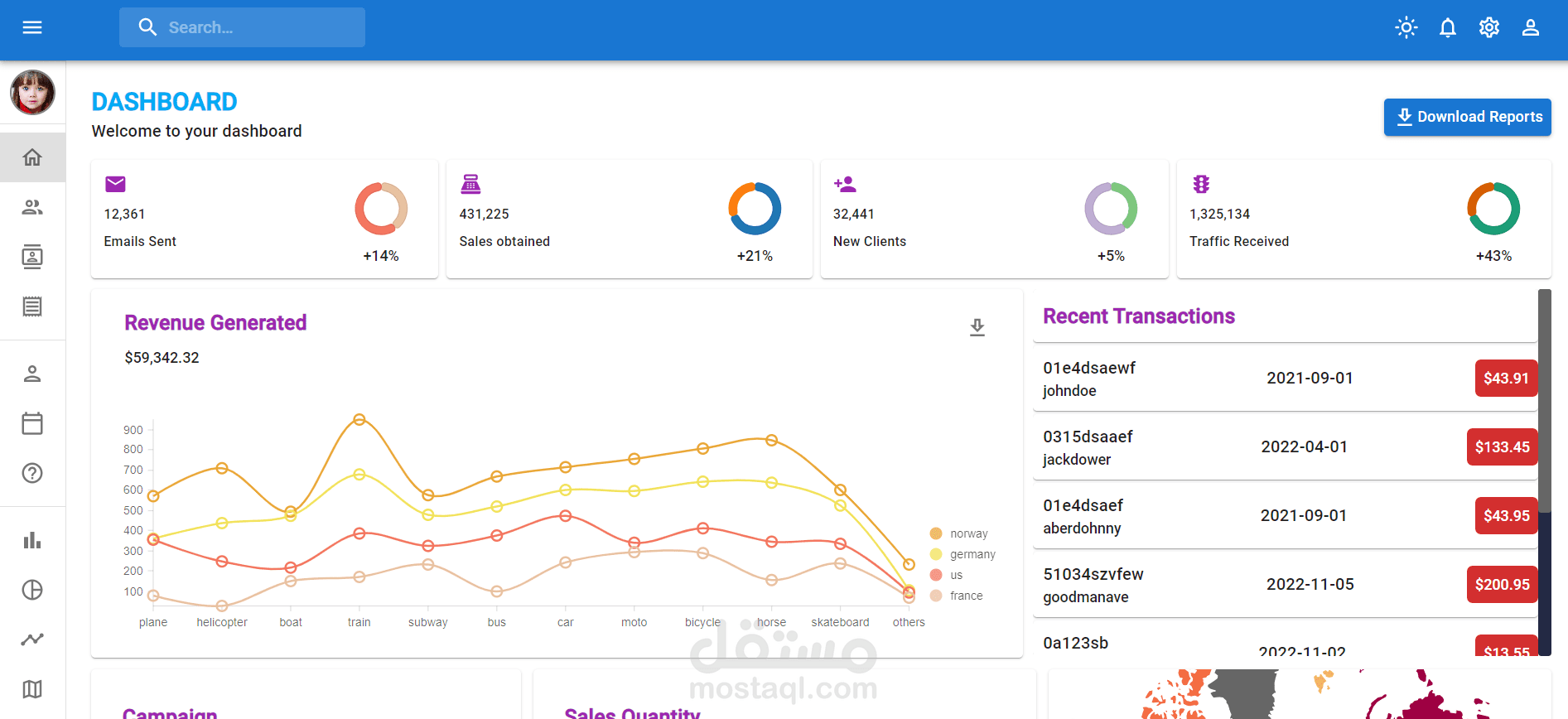This screenshot has height=719, width=1568.
Task: Open the invoices list sidebar icon
Action: click(32, 306)
